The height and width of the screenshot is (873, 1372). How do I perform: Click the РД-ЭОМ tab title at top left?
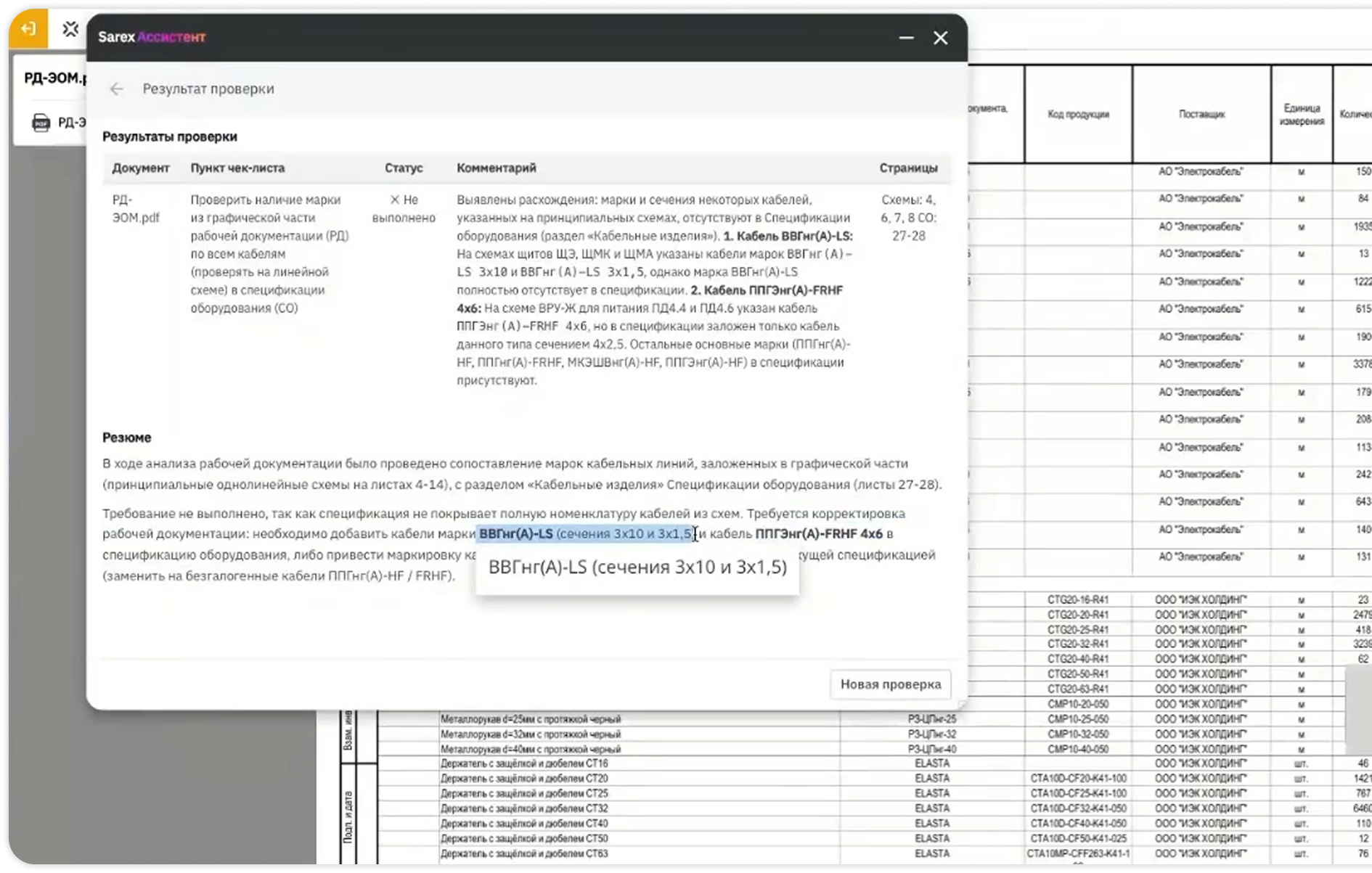tap(55, 78)
